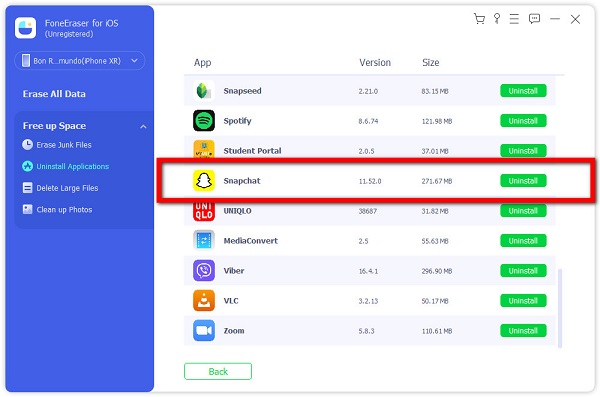Click the Spotify app icon
600x397 pixels.
(204, 121)
